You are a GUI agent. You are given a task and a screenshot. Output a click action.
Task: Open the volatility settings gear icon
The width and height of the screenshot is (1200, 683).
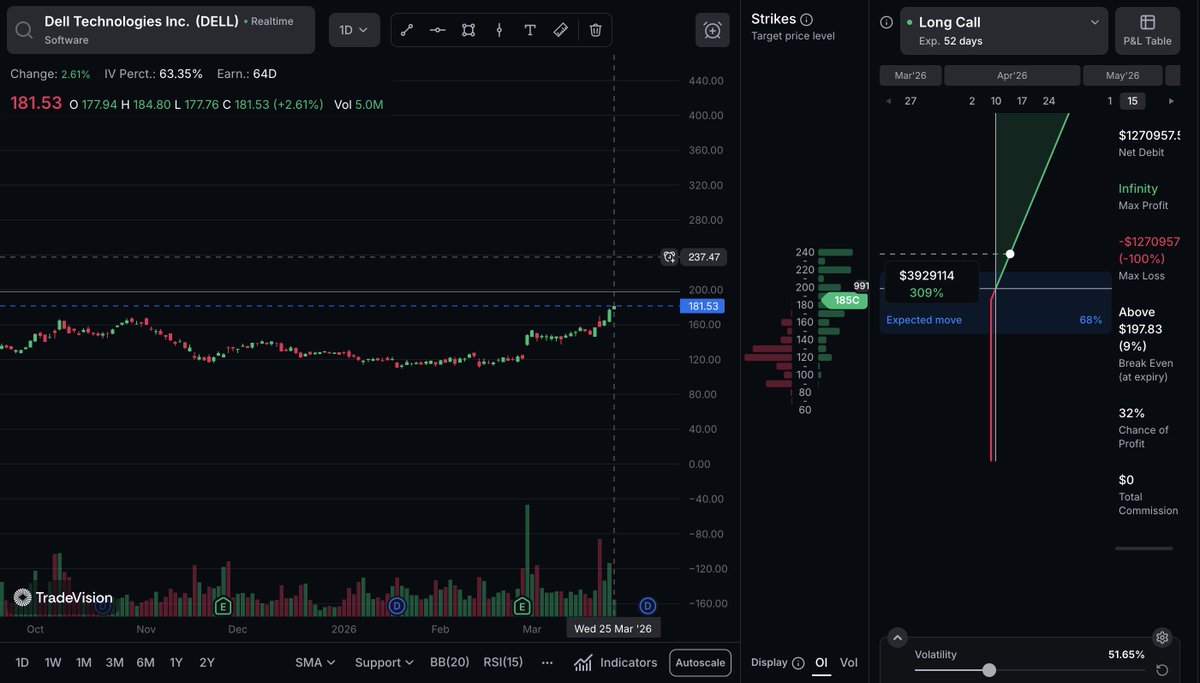click(1162, 638)
